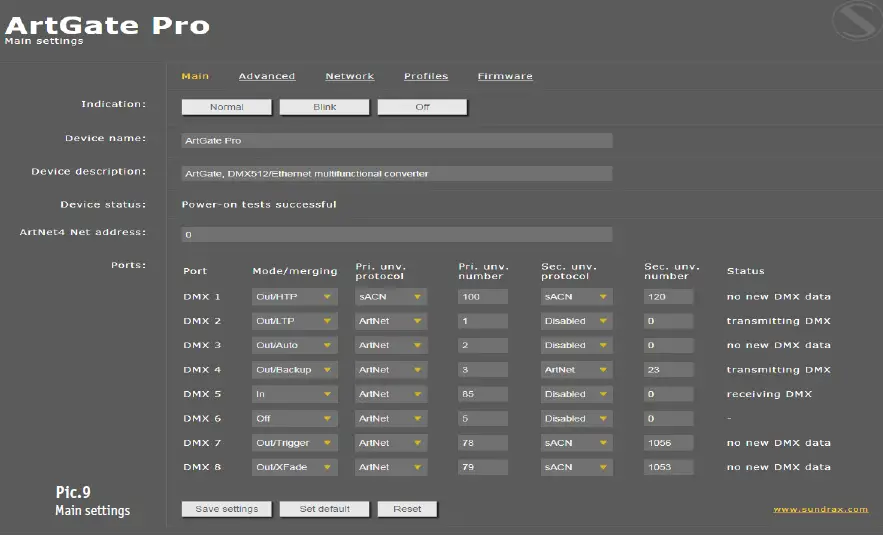The width and height of the screenshot is (883, 542).
Task: Edit DMX 6 primary universe number 5
Action: [483, 419]
